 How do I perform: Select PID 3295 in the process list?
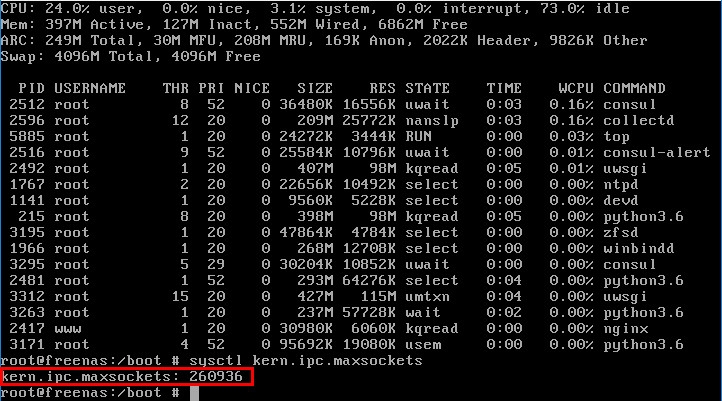pyautogui.click(x=27, y=264)
